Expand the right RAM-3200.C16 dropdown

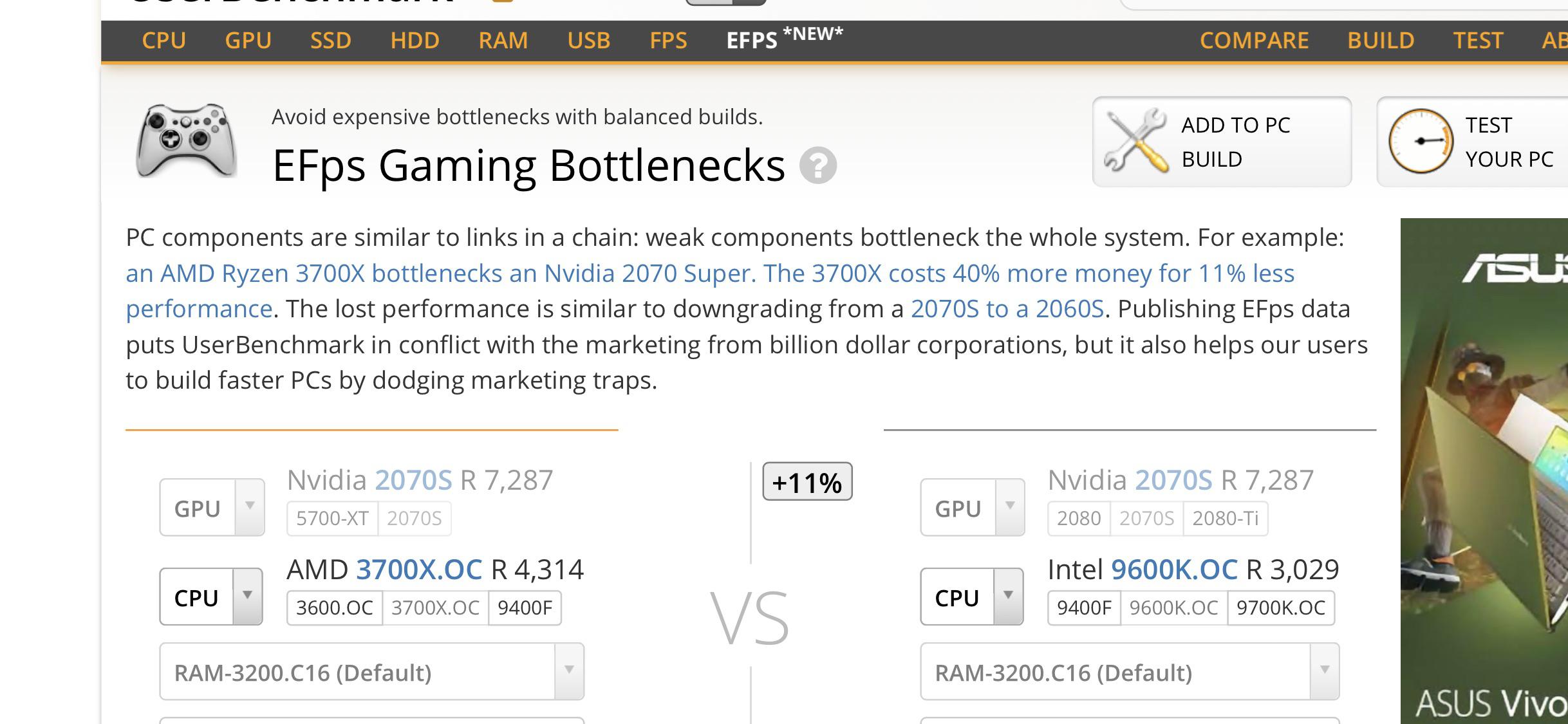(x=1130, y=672)
